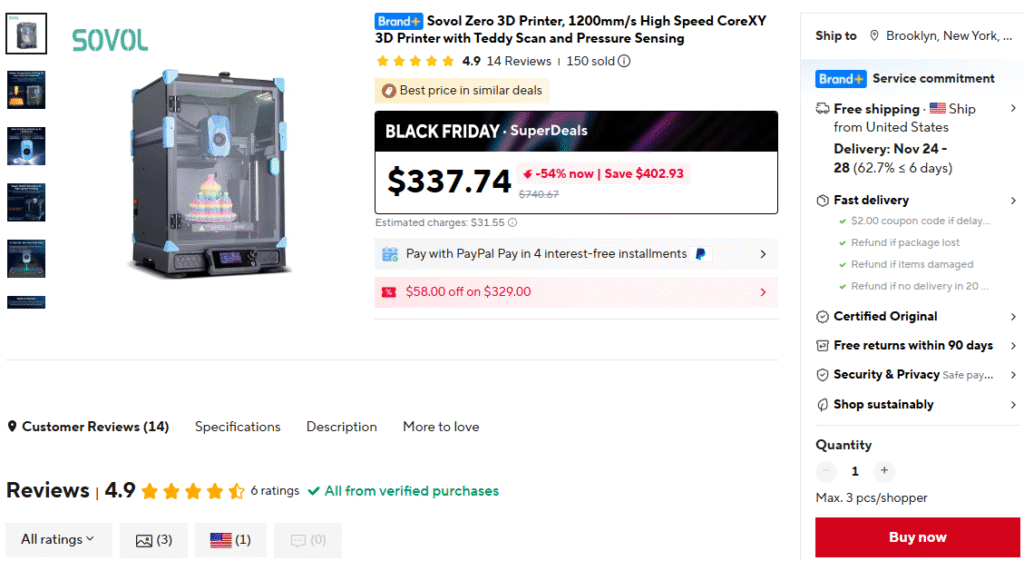Click the Security & Privacy shield icon
Viewport: 1024px width, 561px height.
click(822, 375)
